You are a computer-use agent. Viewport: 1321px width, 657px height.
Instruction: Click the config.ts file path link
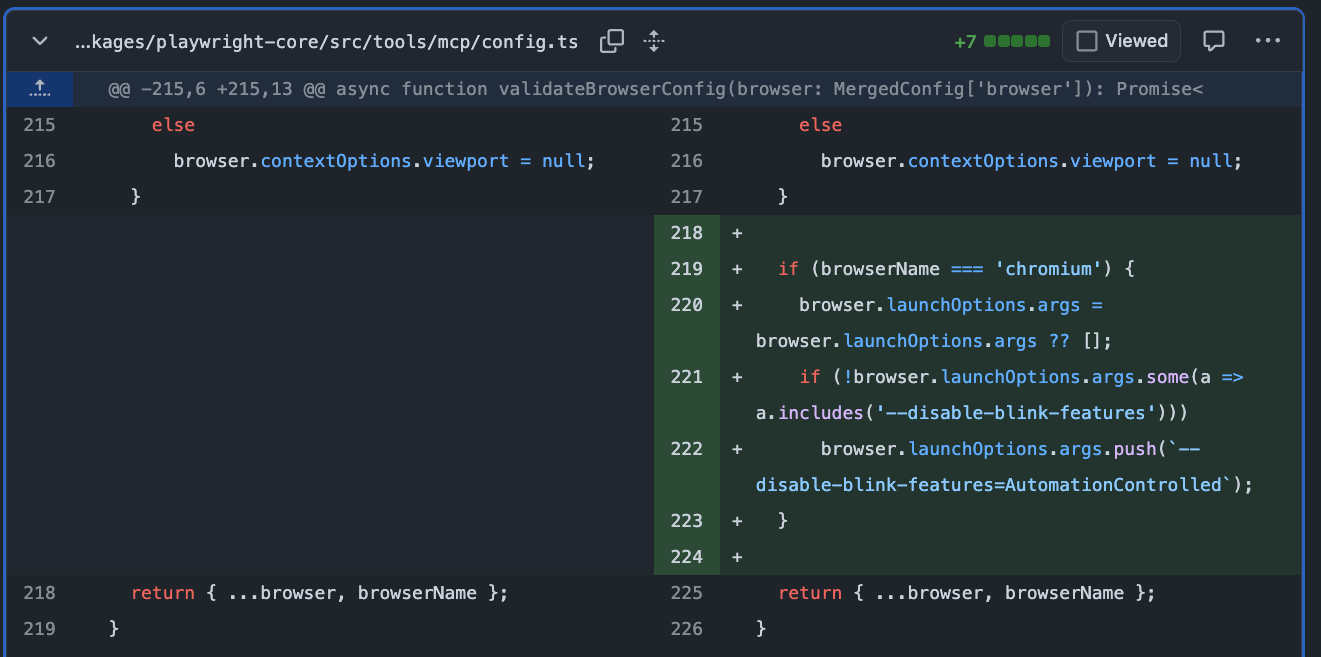(327, 41)
